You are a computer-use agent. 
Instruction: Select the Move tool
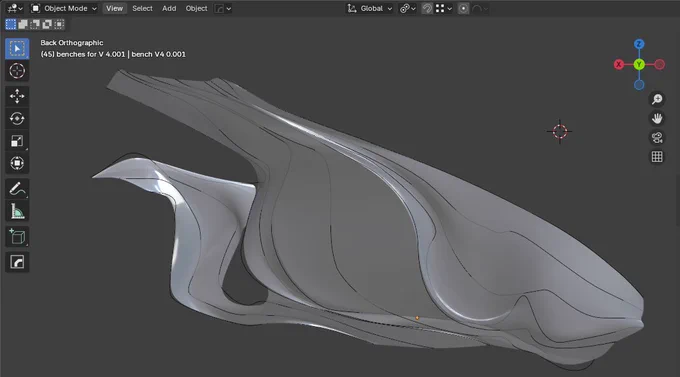tap(17, 96)
